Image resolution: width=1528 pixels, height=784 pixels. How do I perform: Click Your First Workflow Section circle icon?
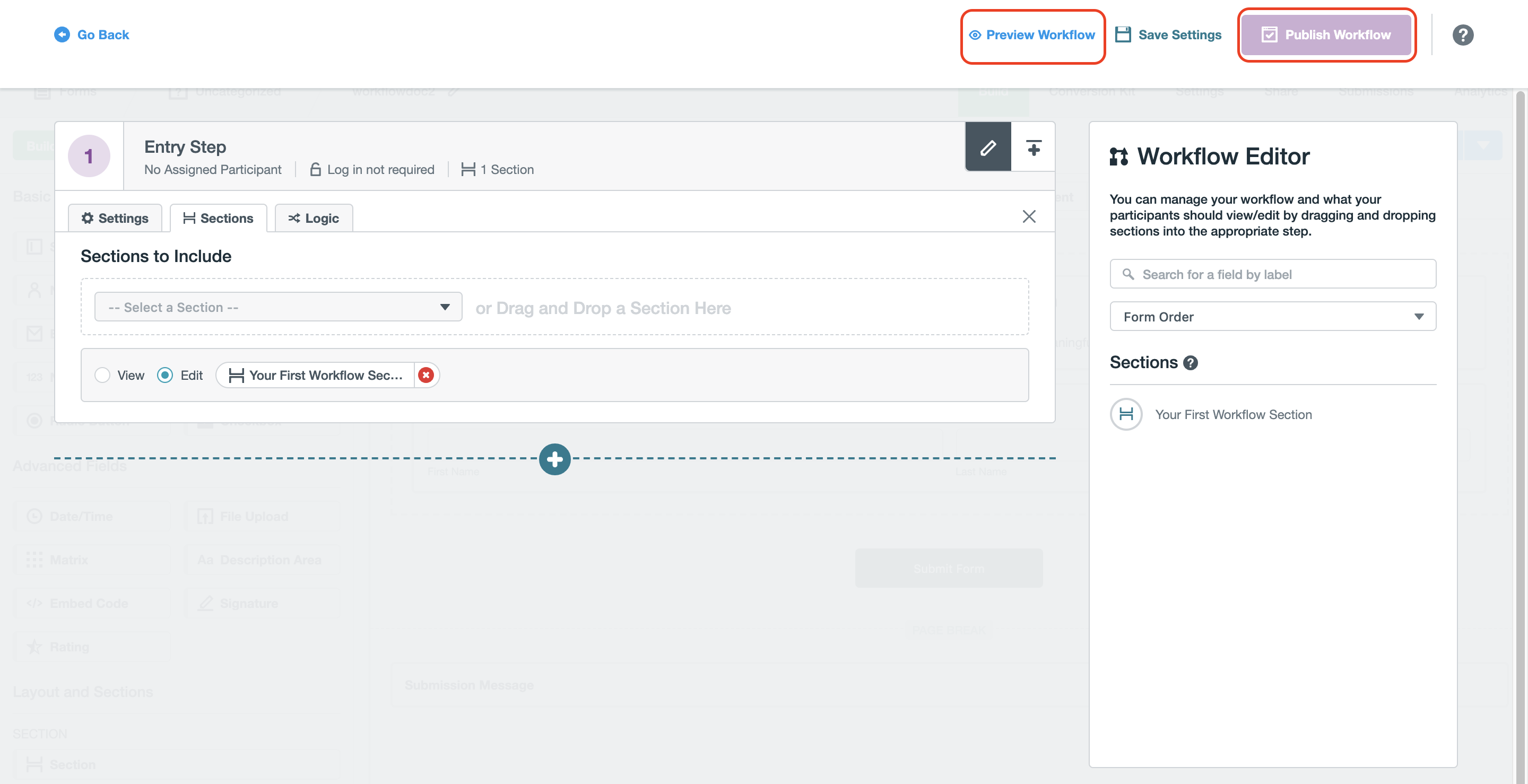point(1126,414)
